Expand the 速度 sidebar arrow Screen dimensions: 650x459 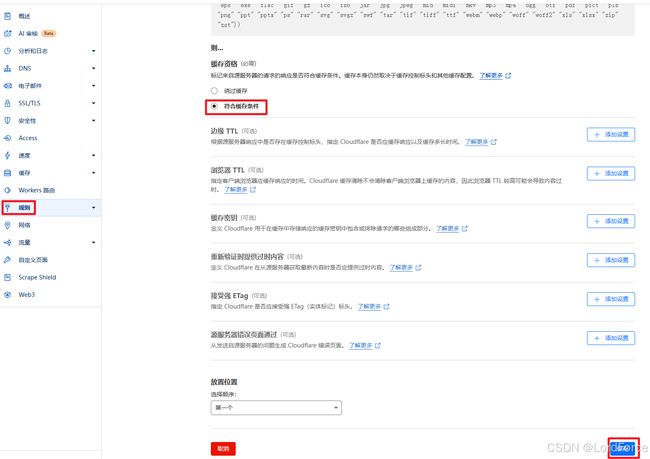[x=94, y=155]
